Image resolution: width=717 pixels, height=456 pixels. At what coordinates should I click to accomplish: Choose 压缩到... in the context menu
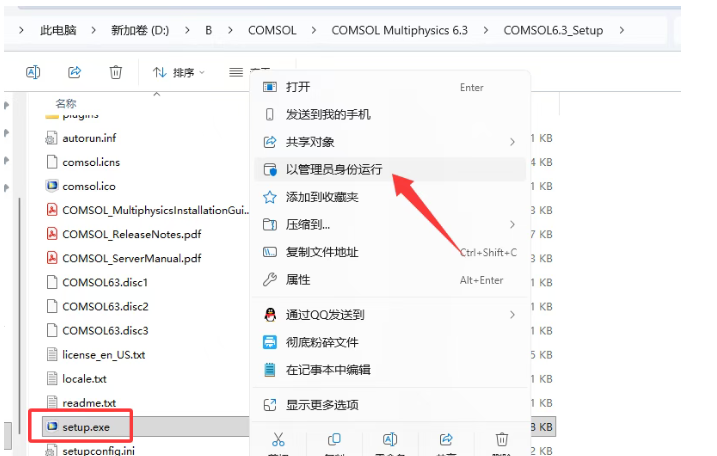390,225
